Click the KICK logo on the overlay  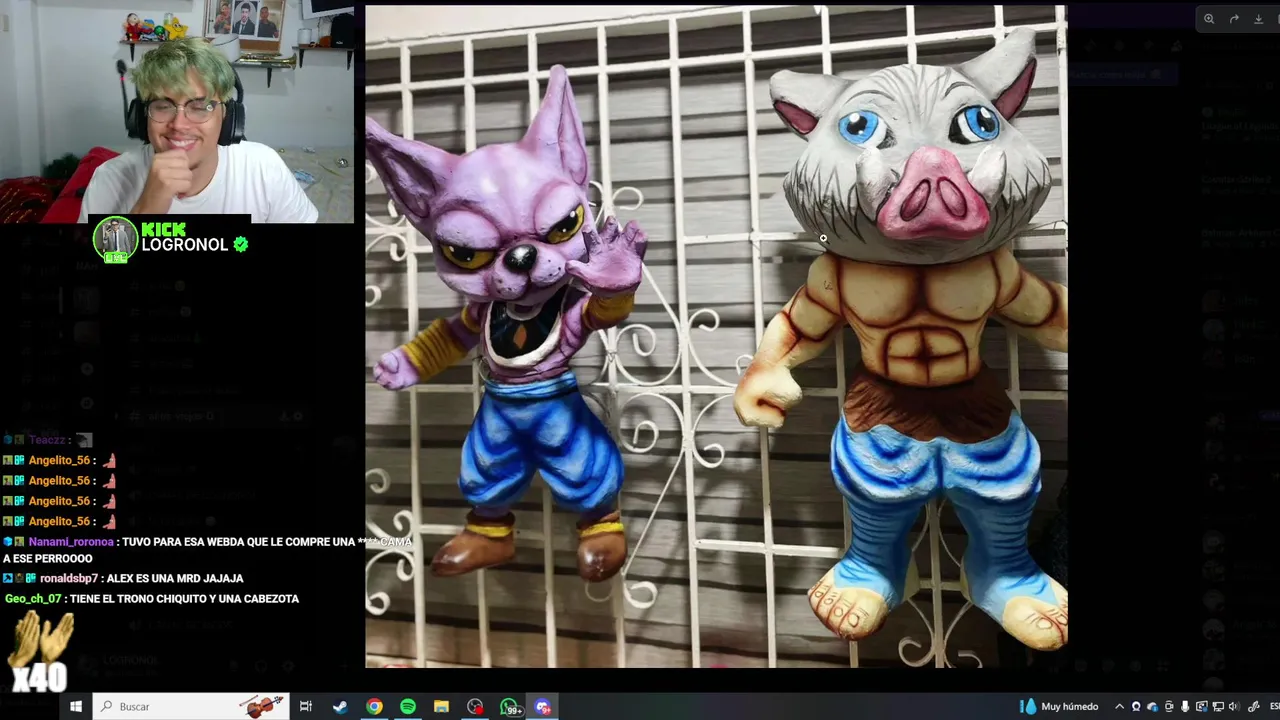[x=163, y=229]
